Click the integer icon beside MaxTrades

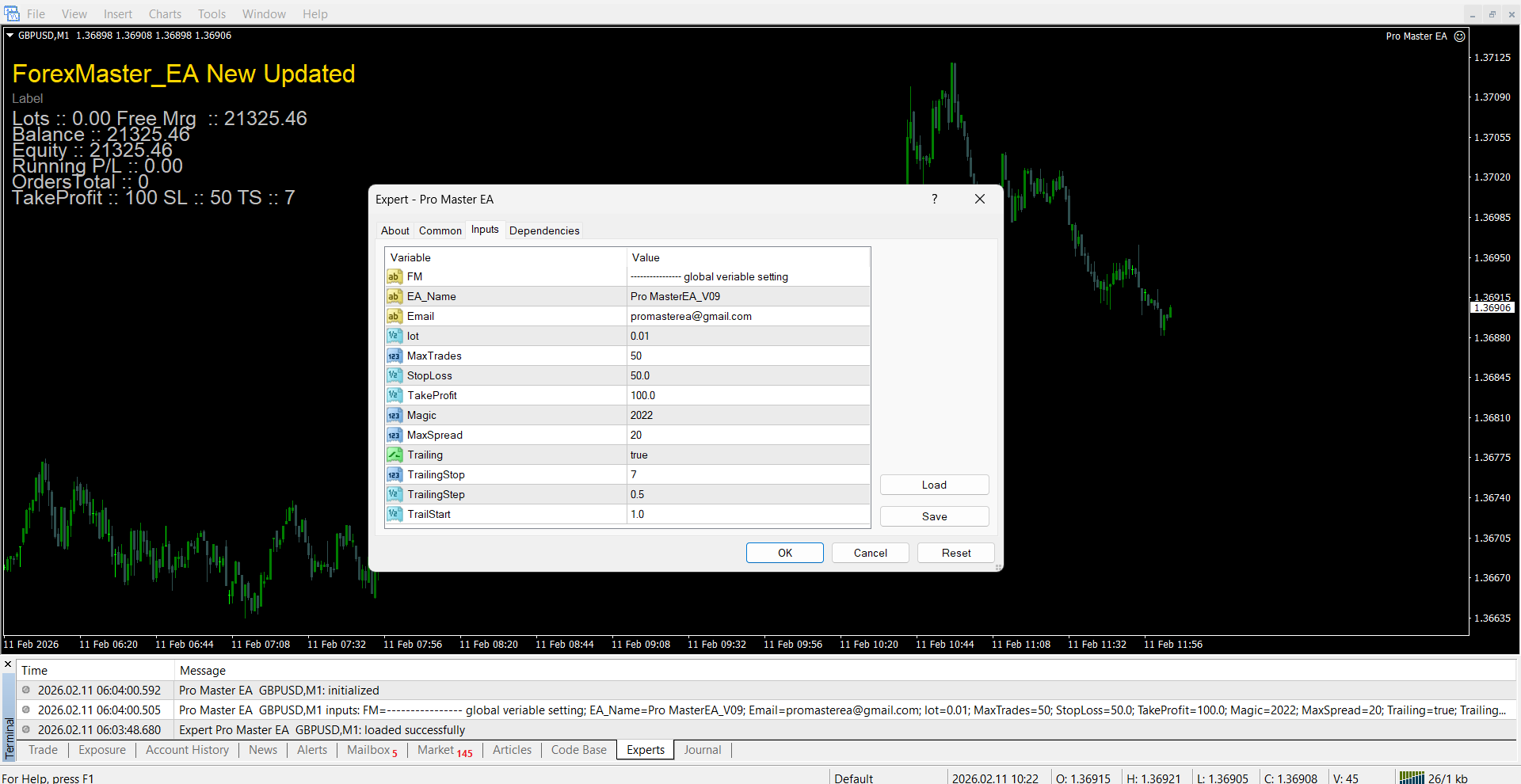pos(394,356)
